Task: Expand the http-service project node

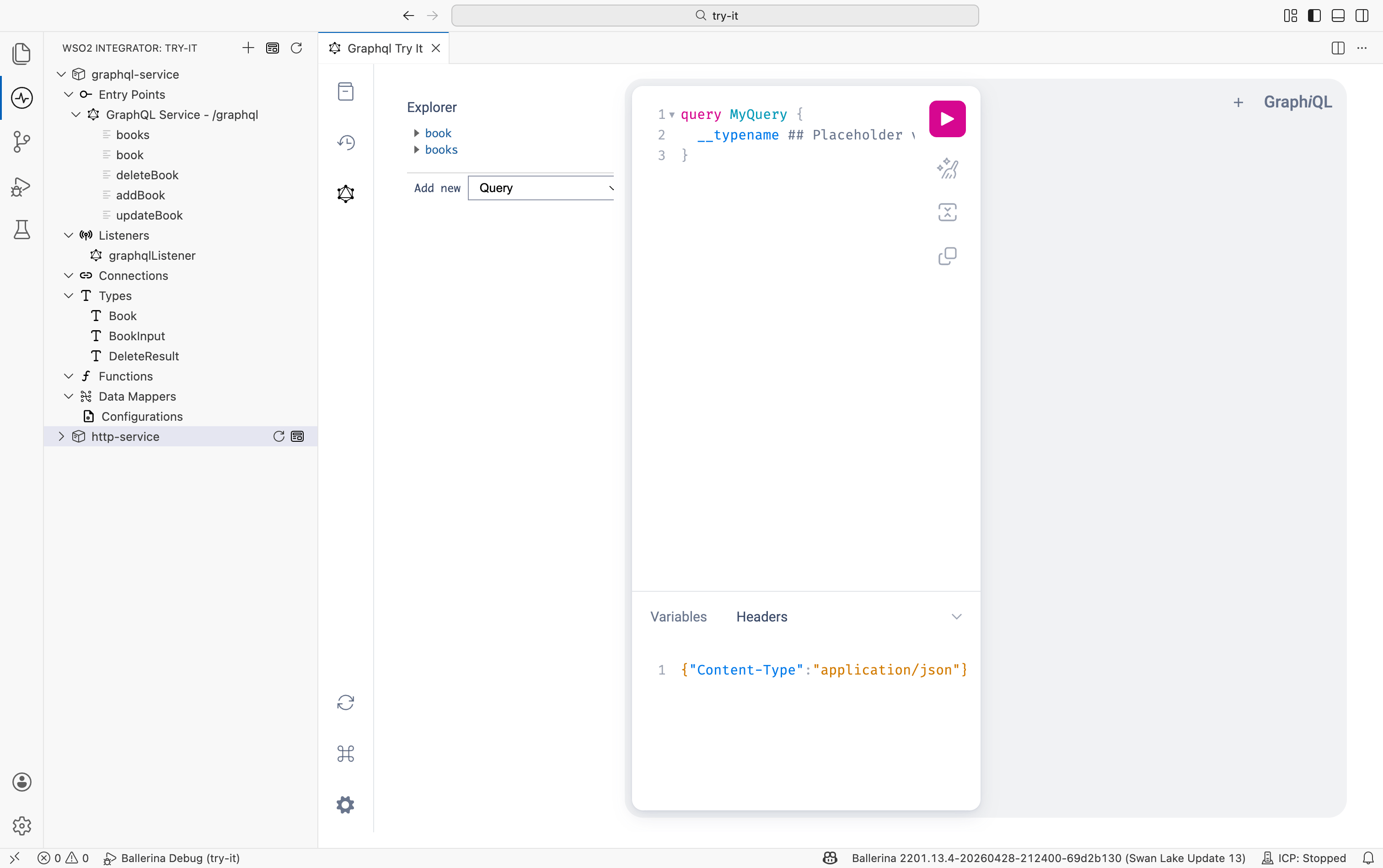Action: coord(61,436)
